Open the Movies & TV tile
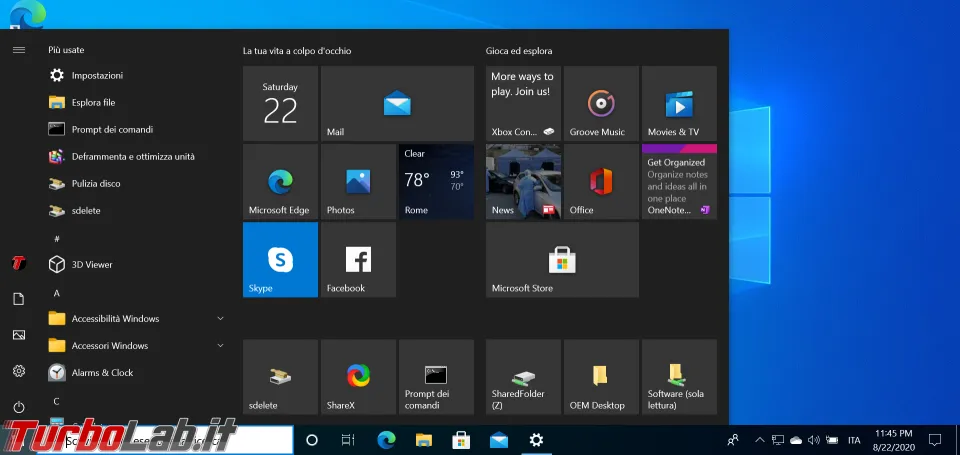Viewport: 960px width, 455px height. pyautogui.click(x=679, y=103)
